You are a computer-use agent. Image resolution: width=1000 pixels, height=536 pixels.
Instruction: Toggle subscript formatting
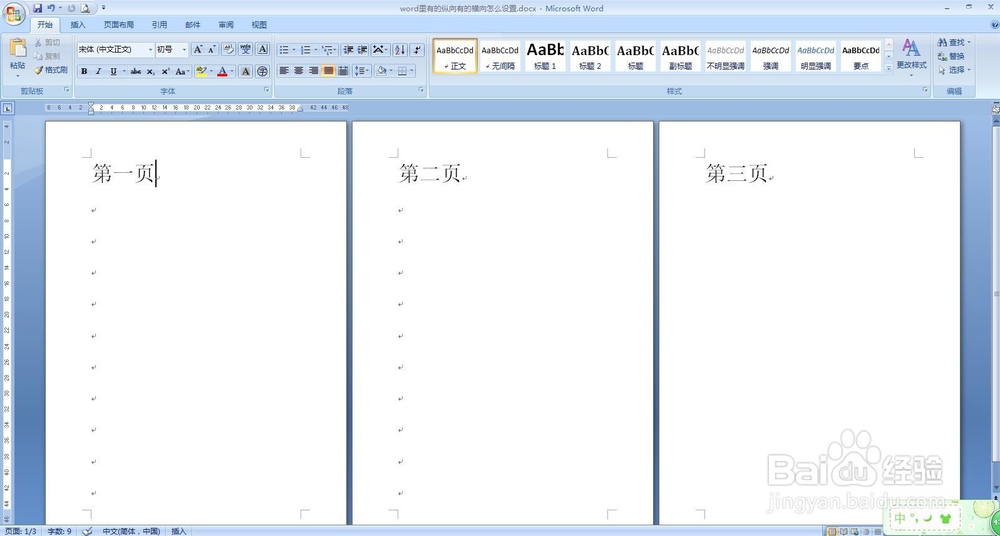point(151,71)
